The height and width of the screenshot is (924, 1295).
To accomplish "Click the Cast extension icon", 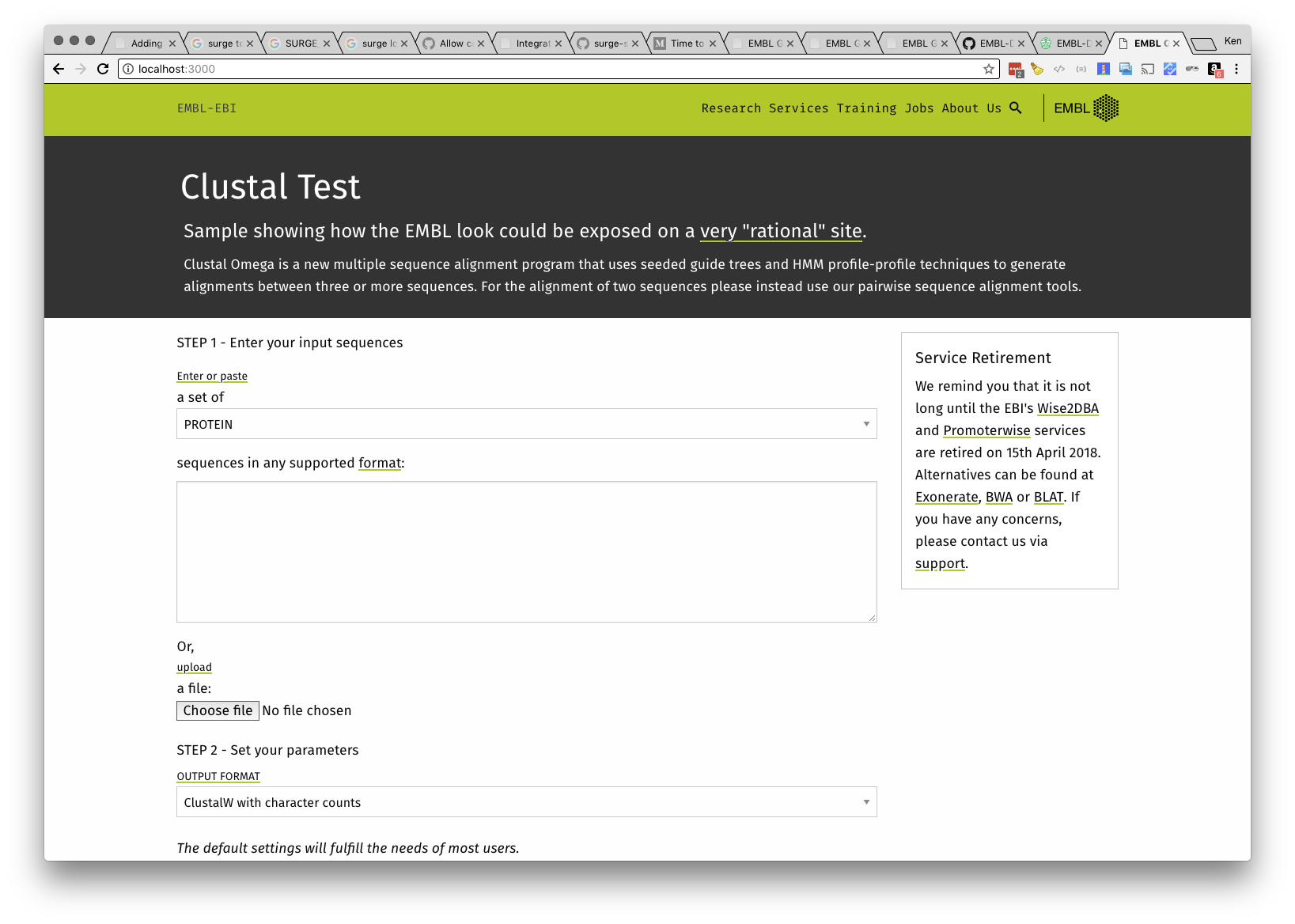I will point(1148,69).
